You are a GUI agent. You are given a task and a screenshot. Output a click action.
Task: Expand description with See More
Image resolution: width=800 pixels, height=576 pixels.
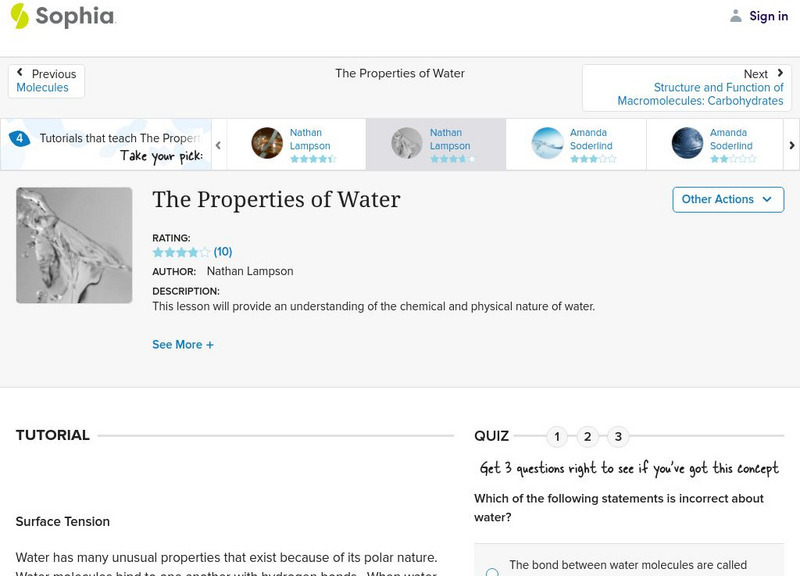tap(182, 345)
